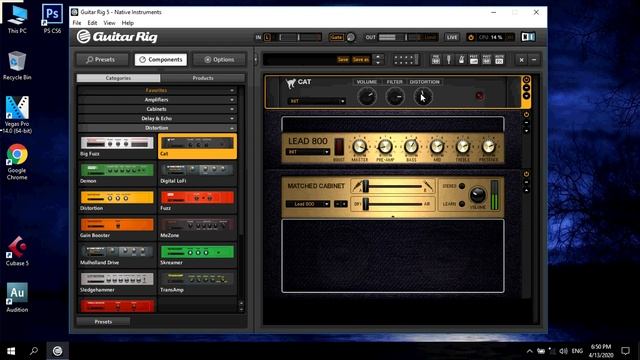
Task: Enable the Stereo option on Matched Cabinet
Action: tap(462, 186)
